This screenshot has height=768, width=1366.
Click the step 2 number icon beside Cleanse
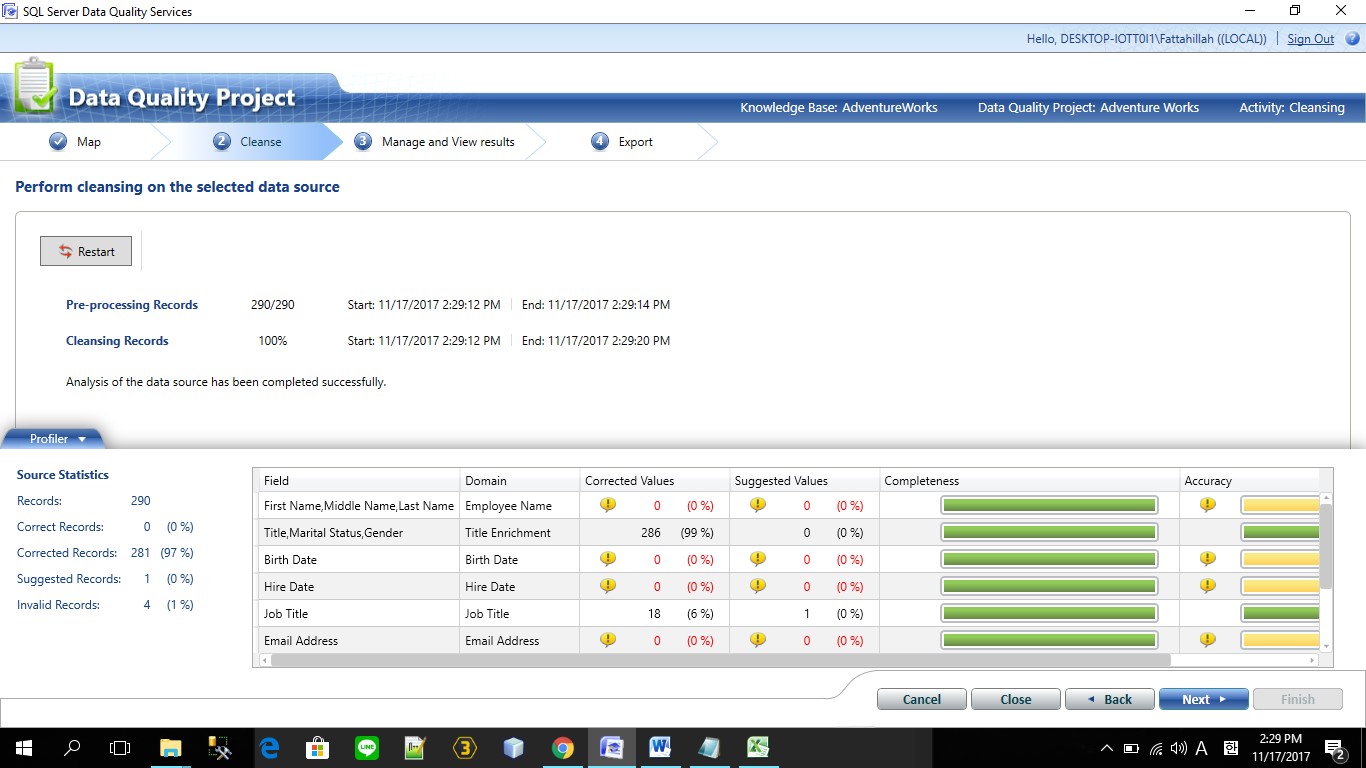pyautogui.click(x=222, y=142)
